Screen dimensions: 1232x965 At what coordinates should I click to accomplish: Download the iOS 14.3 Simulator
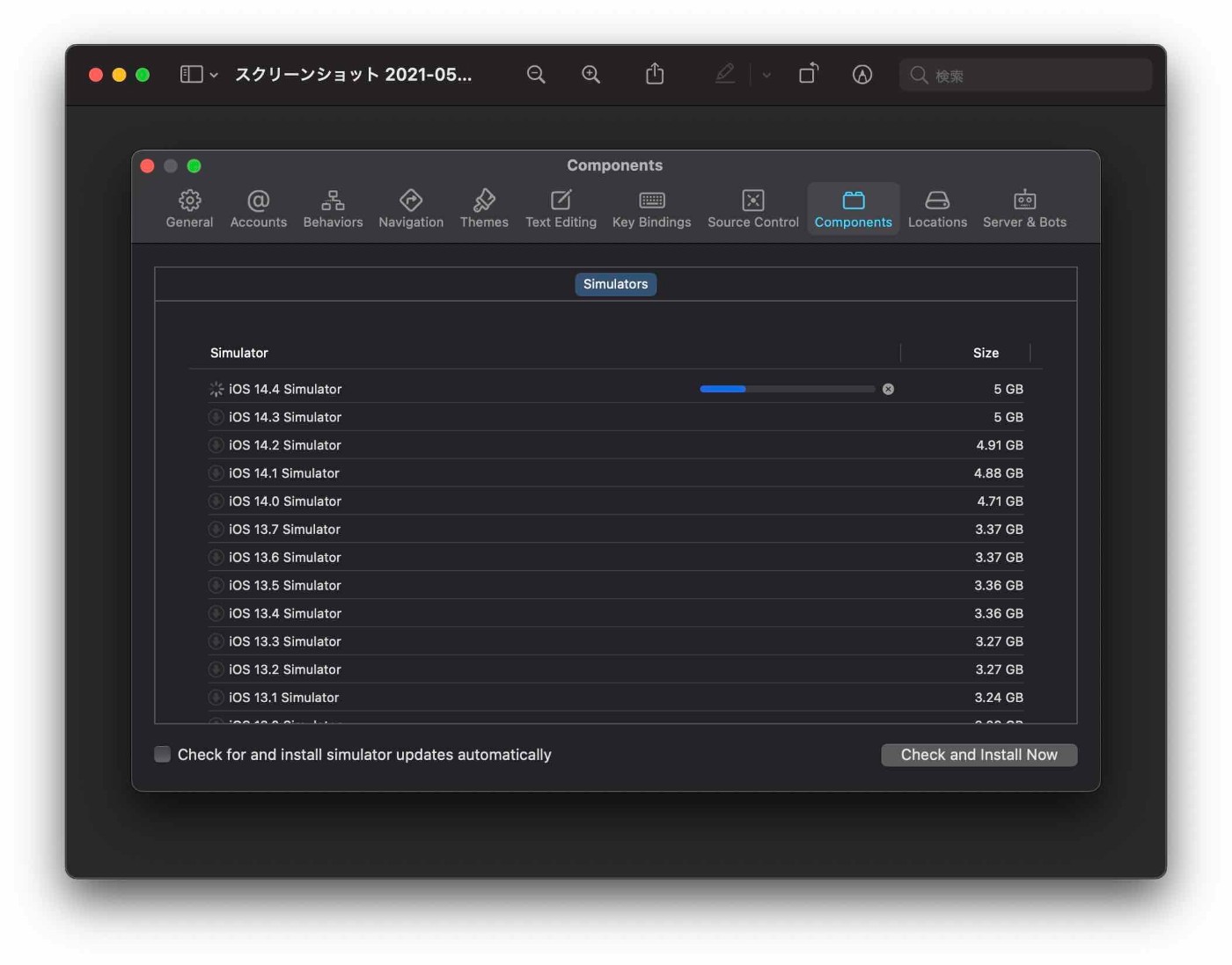[216, 417]
